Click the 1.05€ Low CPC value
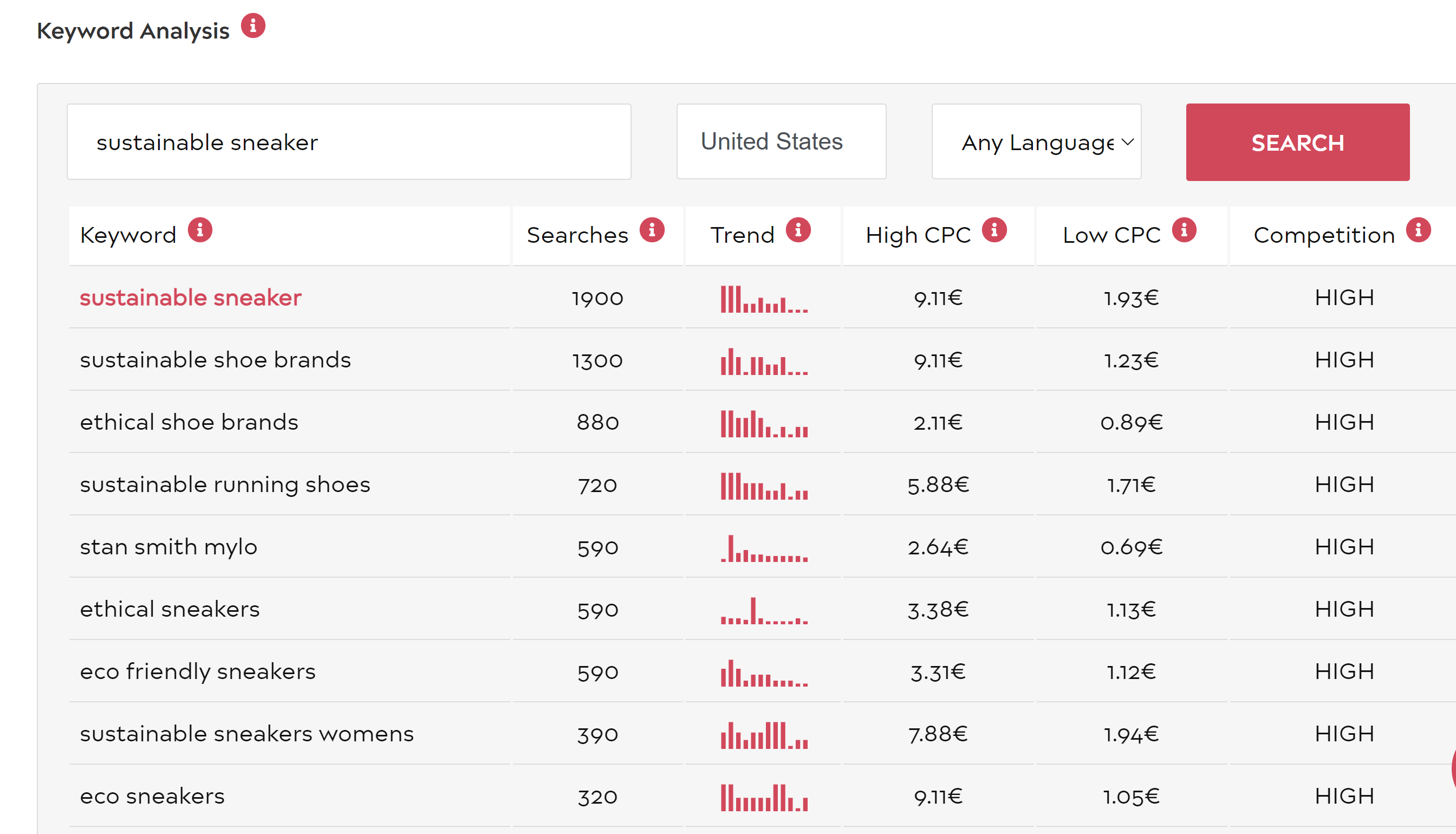 [1131, 797]
